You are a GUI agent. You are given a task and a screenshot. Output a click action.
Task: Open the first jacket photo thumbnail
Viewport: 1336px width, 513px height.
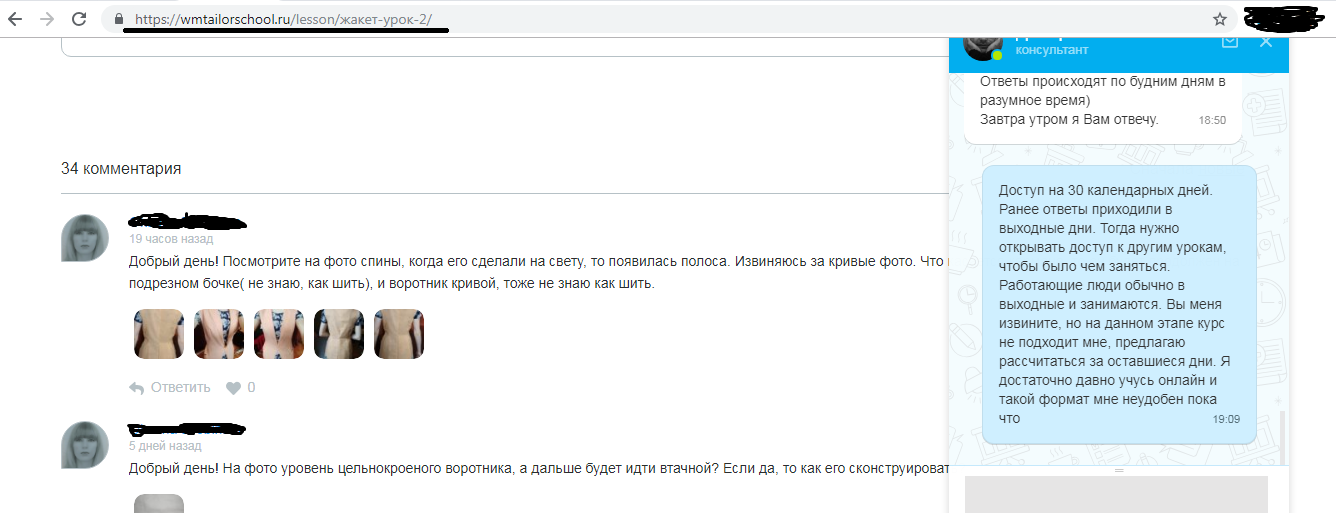coord(159,334)
